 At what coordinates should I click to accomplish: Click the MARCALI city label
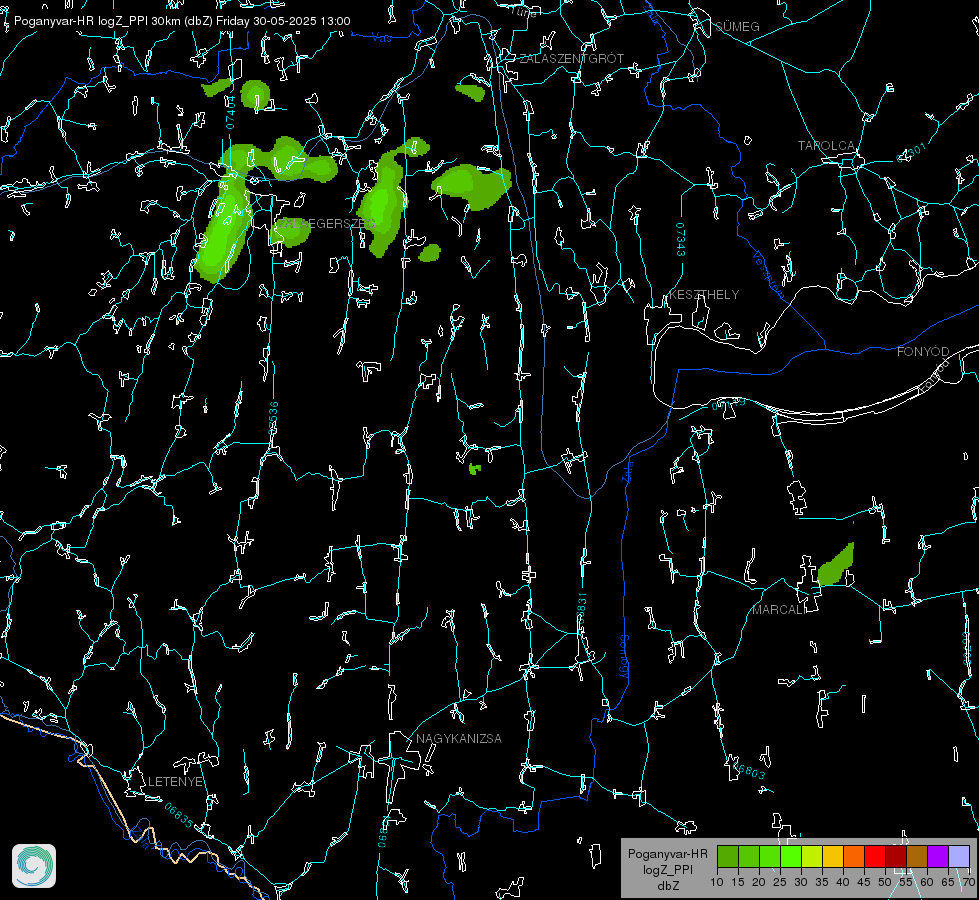[x=779, y=610]
